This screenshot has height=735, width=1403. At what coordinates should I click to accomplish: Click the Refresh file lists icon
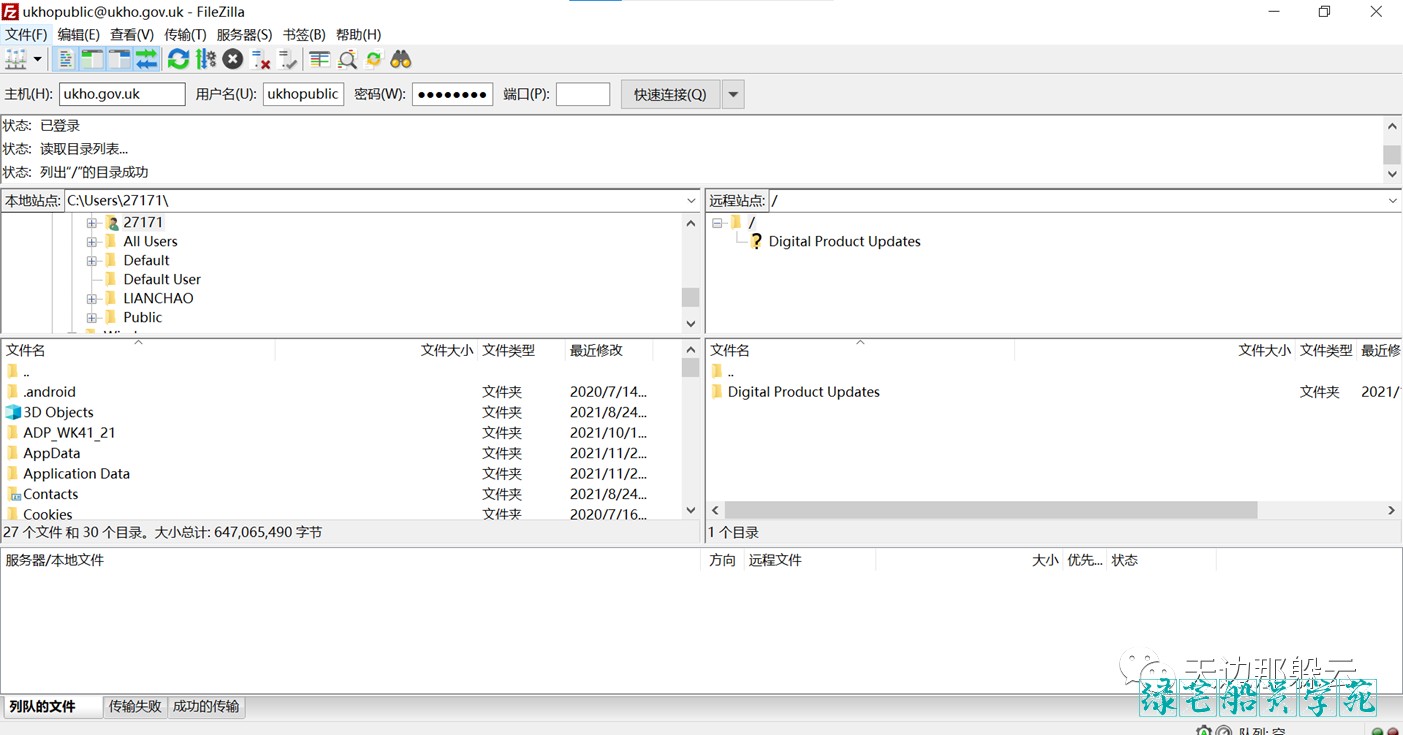[x=178, y=60]
